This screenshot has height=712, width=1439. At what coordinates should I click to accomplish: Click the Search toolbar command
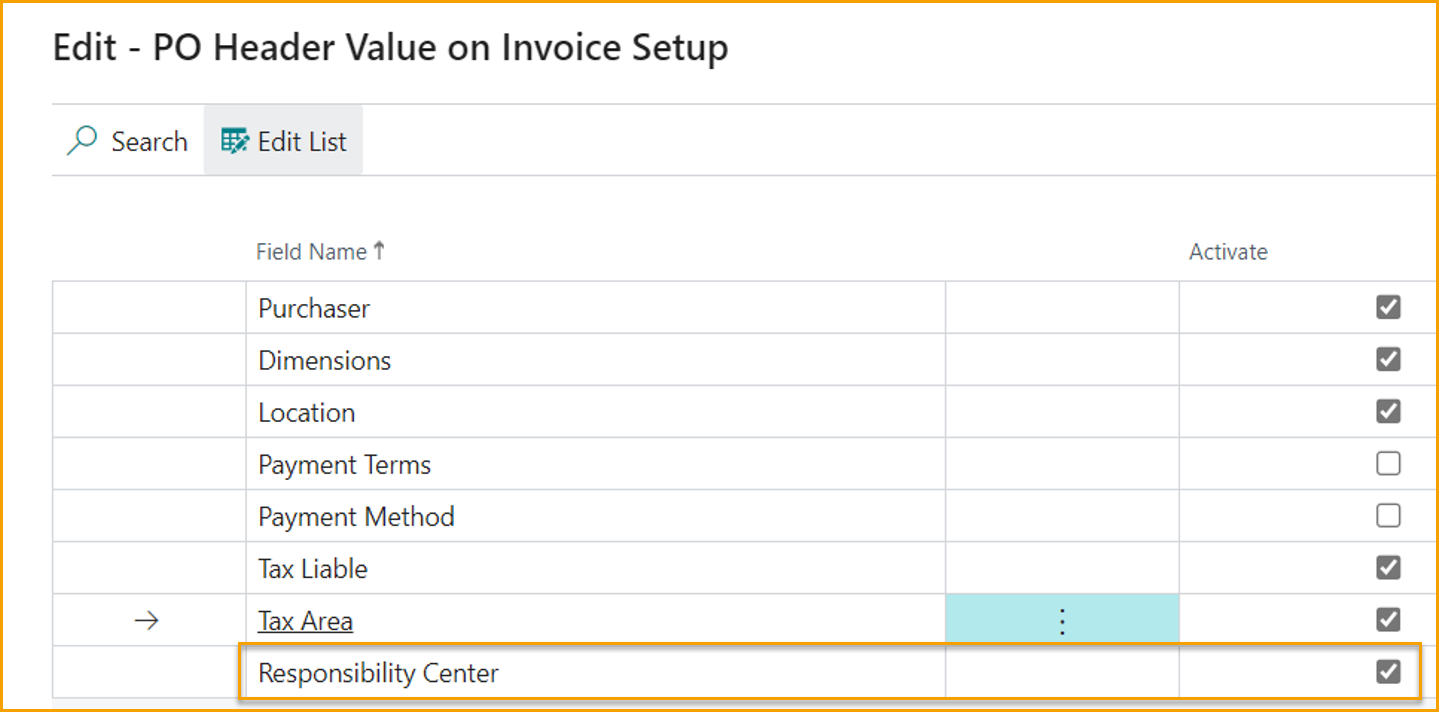coord(148,140)
